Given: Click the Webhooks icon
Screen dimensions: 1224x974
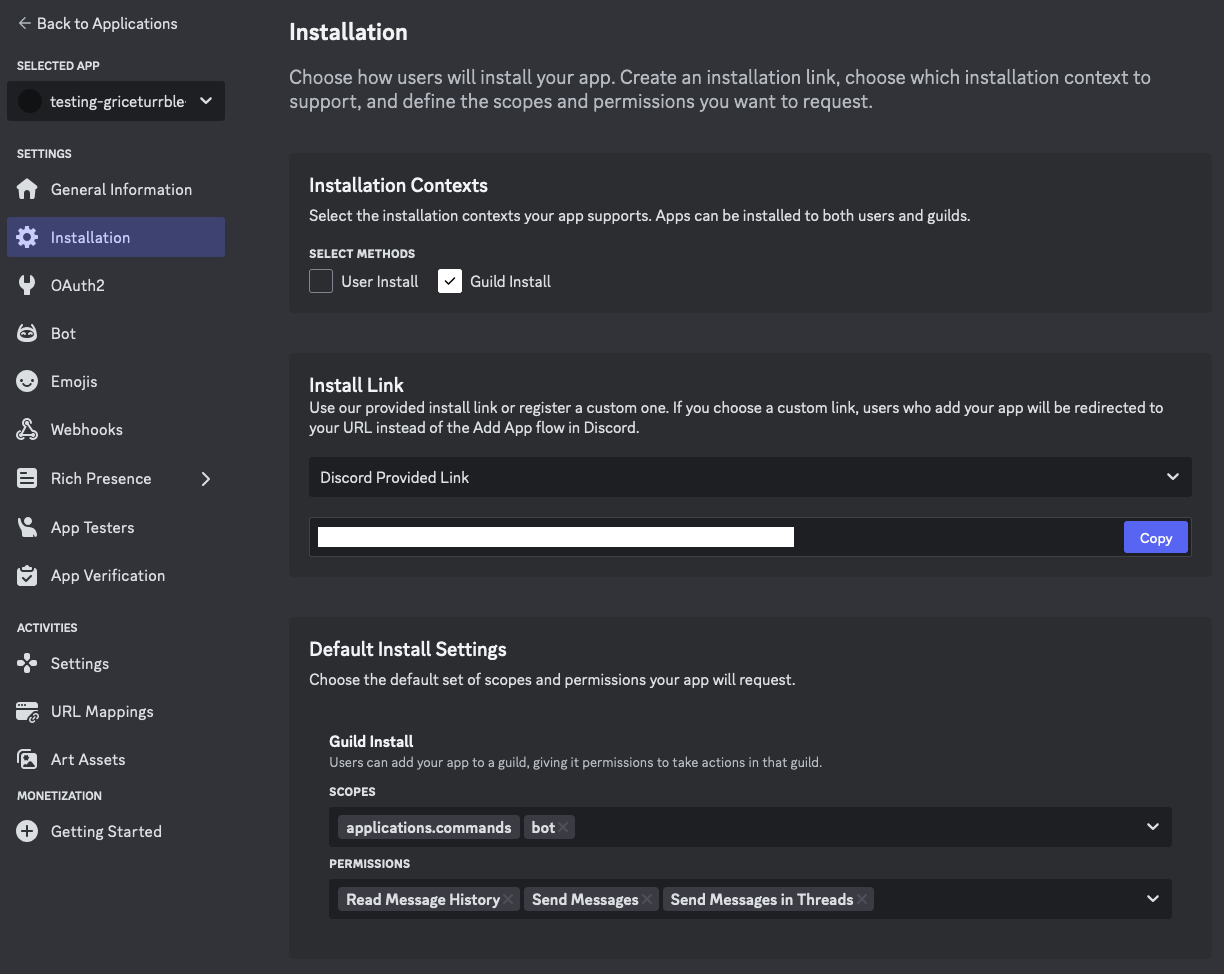Looking at the screenshot, I should coord(28,429).
